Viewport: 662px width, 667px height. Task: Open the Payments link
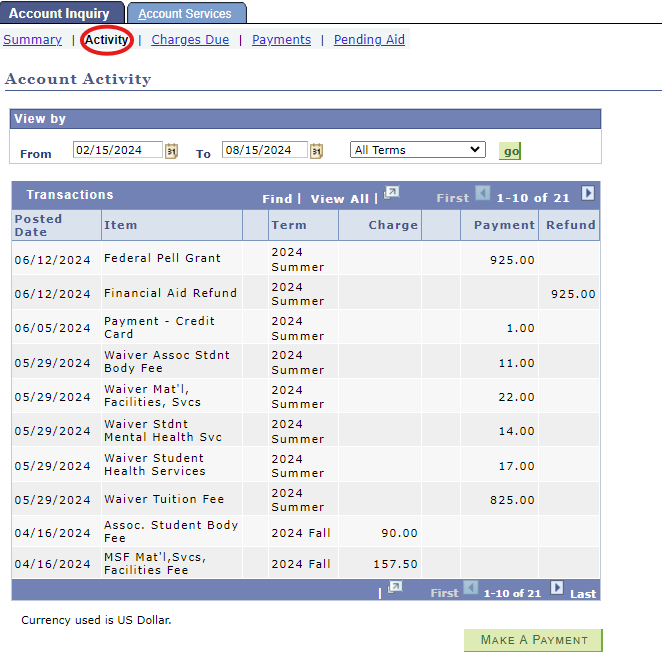(x=281, y=40)
